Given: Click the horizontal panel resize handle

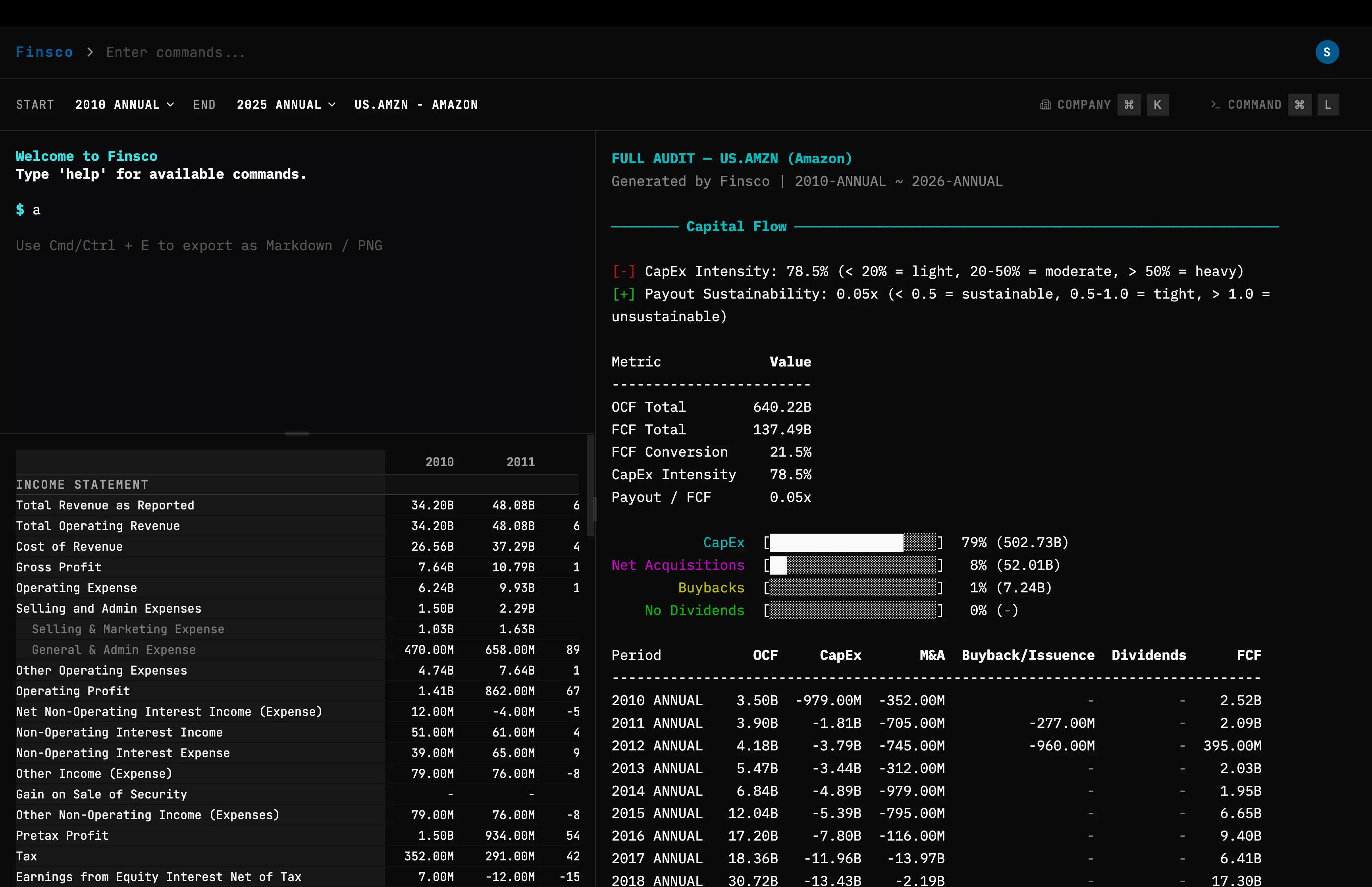Looking at the screenshot, I should [297, 433].
